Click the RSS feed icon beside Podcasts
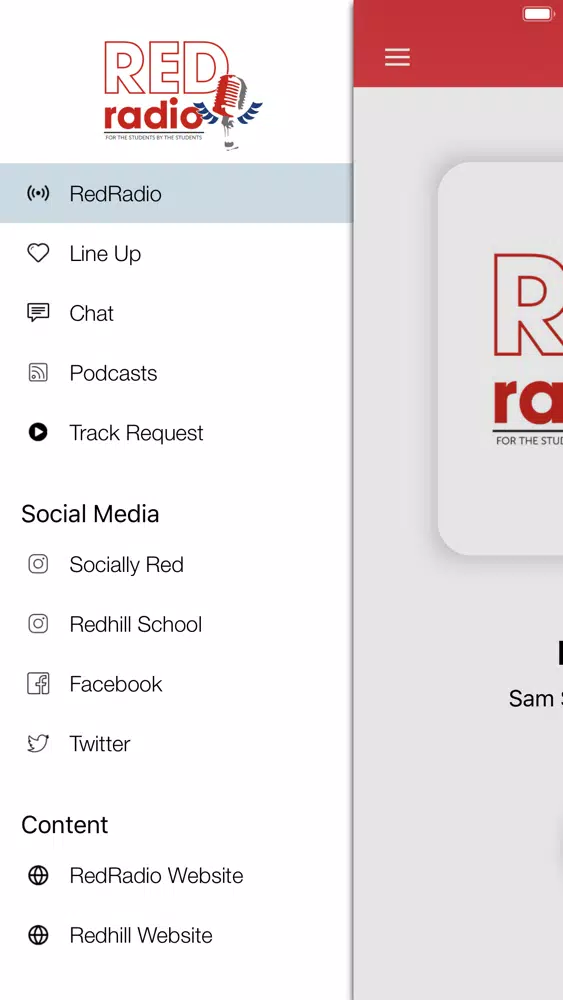Viewport: 563px width, 1000px height. 38,372
